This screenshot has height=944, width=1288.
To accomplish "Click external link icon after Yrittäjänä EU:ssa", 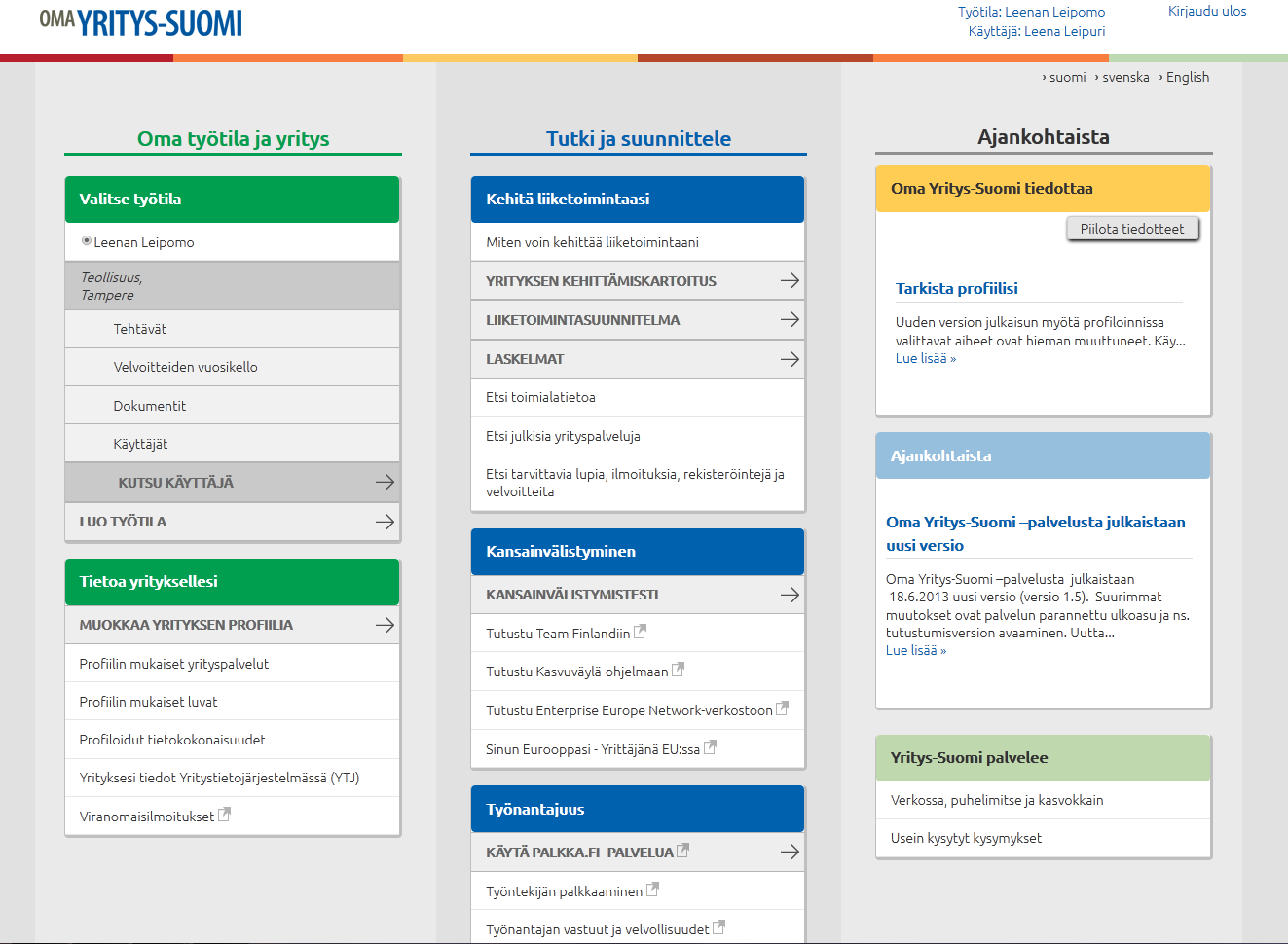I will click(x=710, y=747).
